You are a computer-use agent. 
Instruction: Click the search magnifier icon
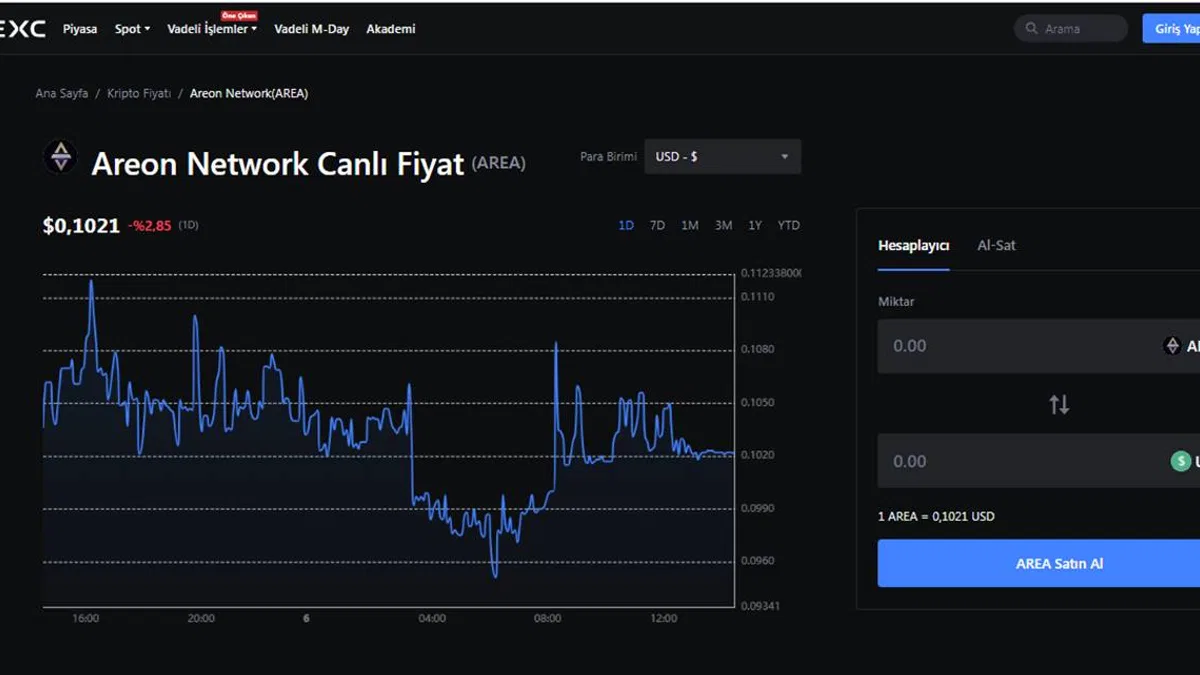tap(1031, 29)
